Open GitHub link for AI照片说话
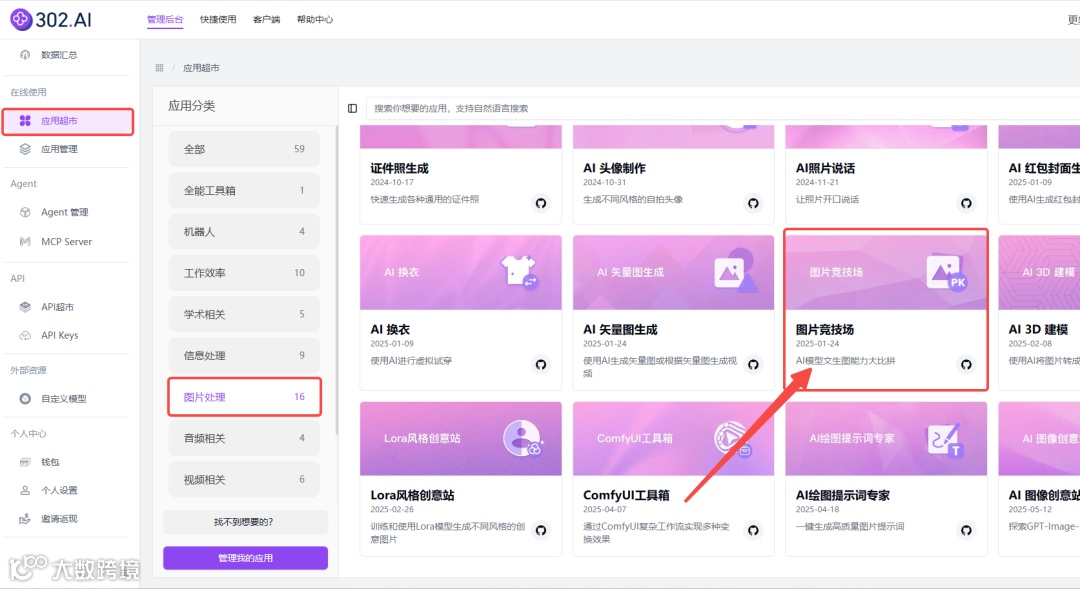 (x=966, y=203)
